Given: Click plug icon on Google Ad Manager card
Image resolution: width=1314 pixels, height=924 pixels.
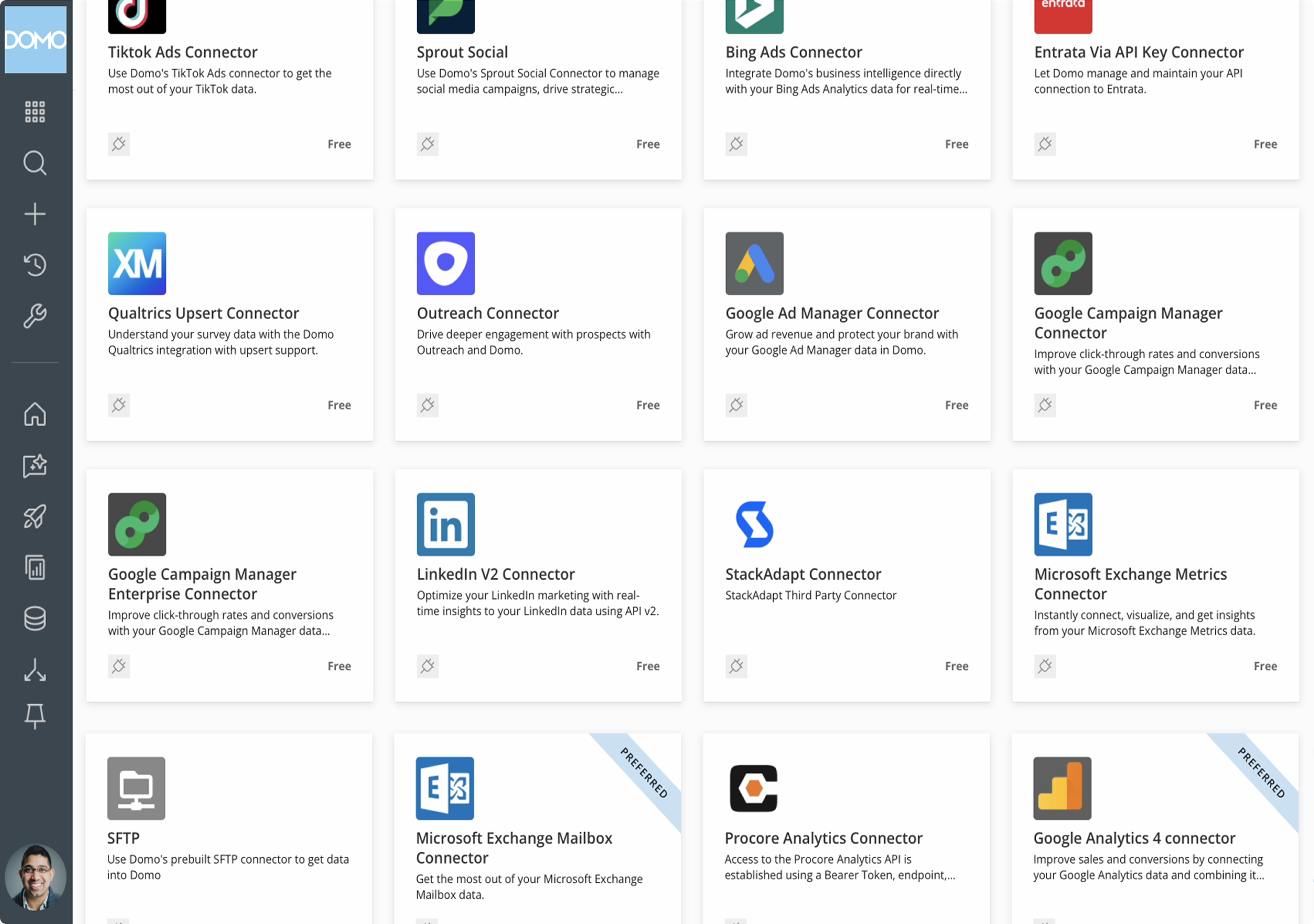Looking at the screenshot, I should tap(737, 405).
